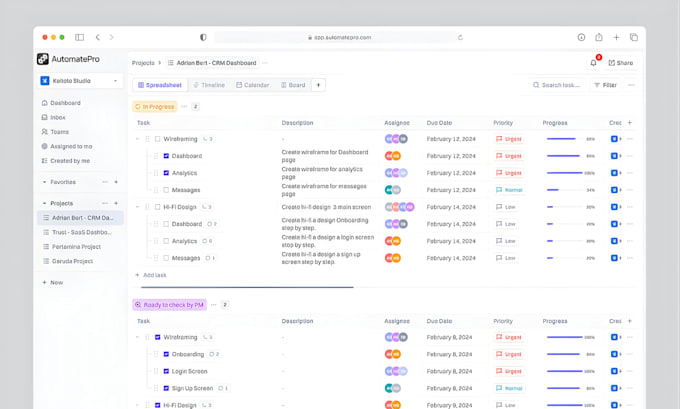680x409 pixels.
Task: Tick the Hi-Fi Design task checkbox
Action: [157, 207]
